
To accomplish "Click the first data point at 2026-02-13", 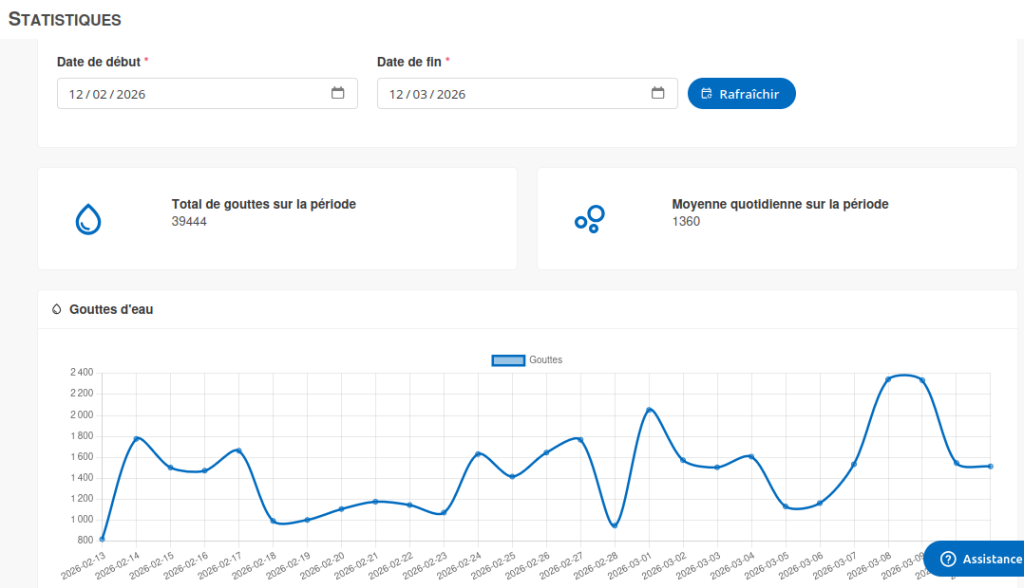I will 102,540.
